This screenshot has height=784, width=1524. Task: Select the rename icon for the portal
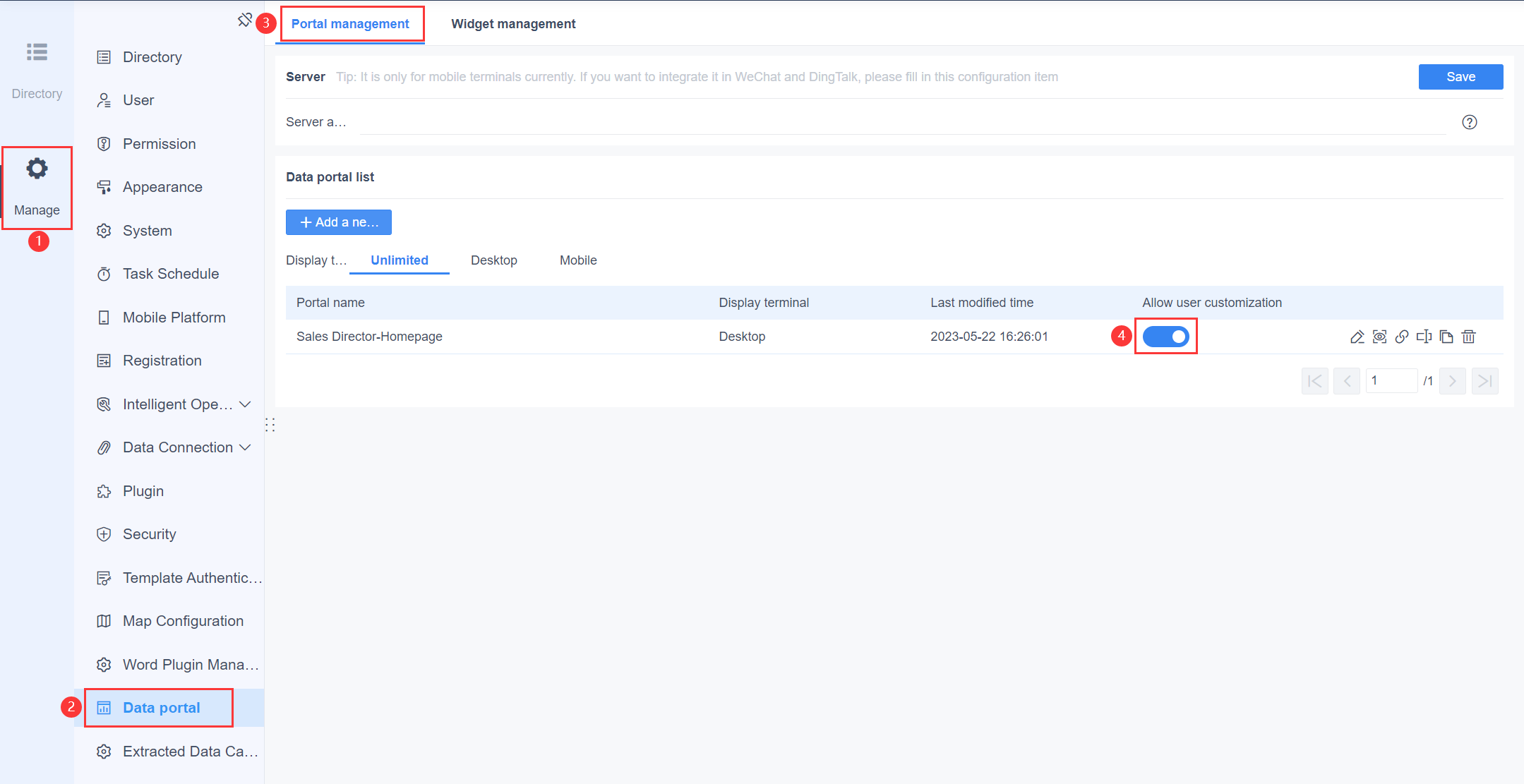pyautogui.click(x=1424, y=337)
